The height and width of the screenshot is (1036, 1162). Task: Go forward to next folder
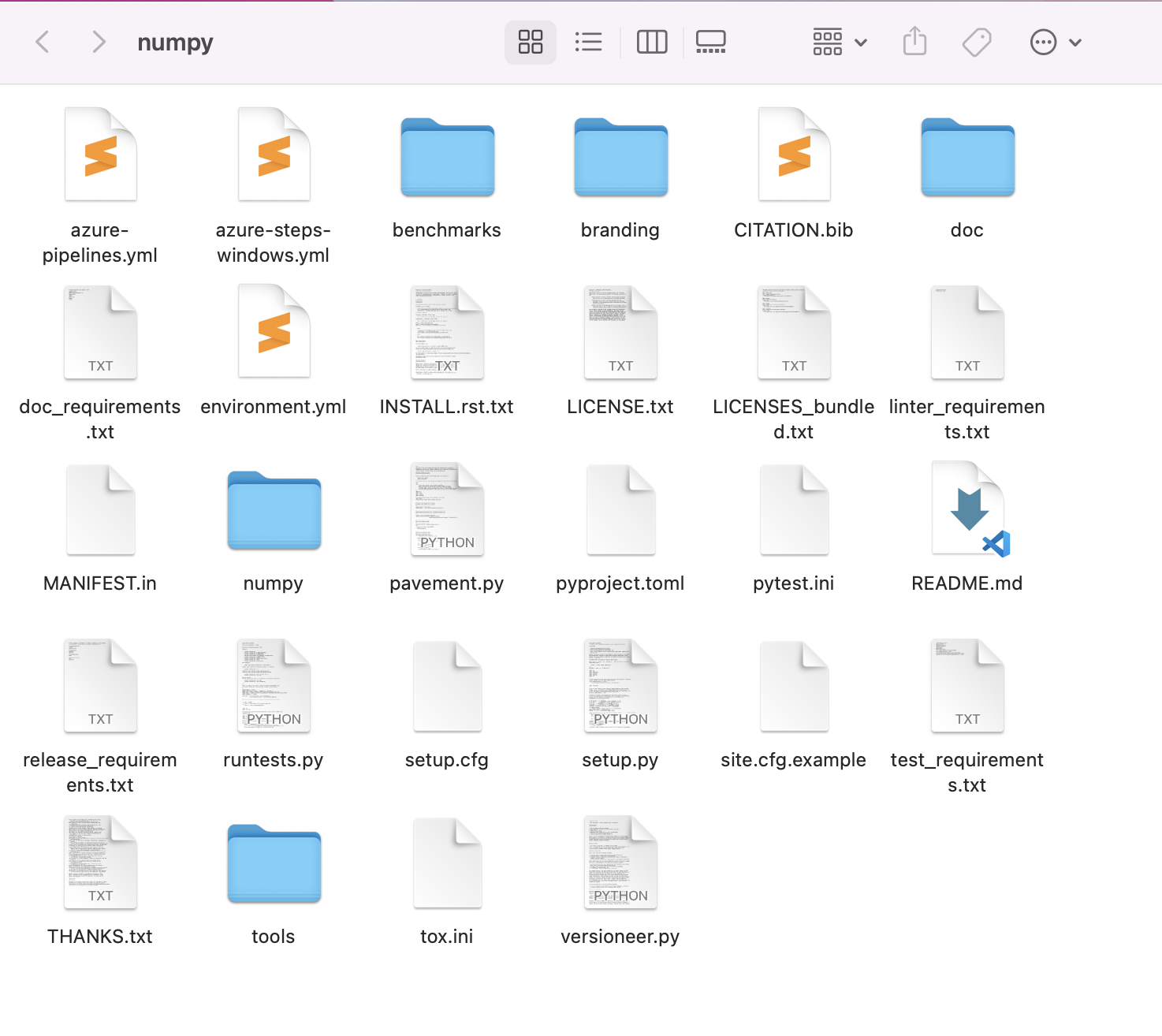99,42
